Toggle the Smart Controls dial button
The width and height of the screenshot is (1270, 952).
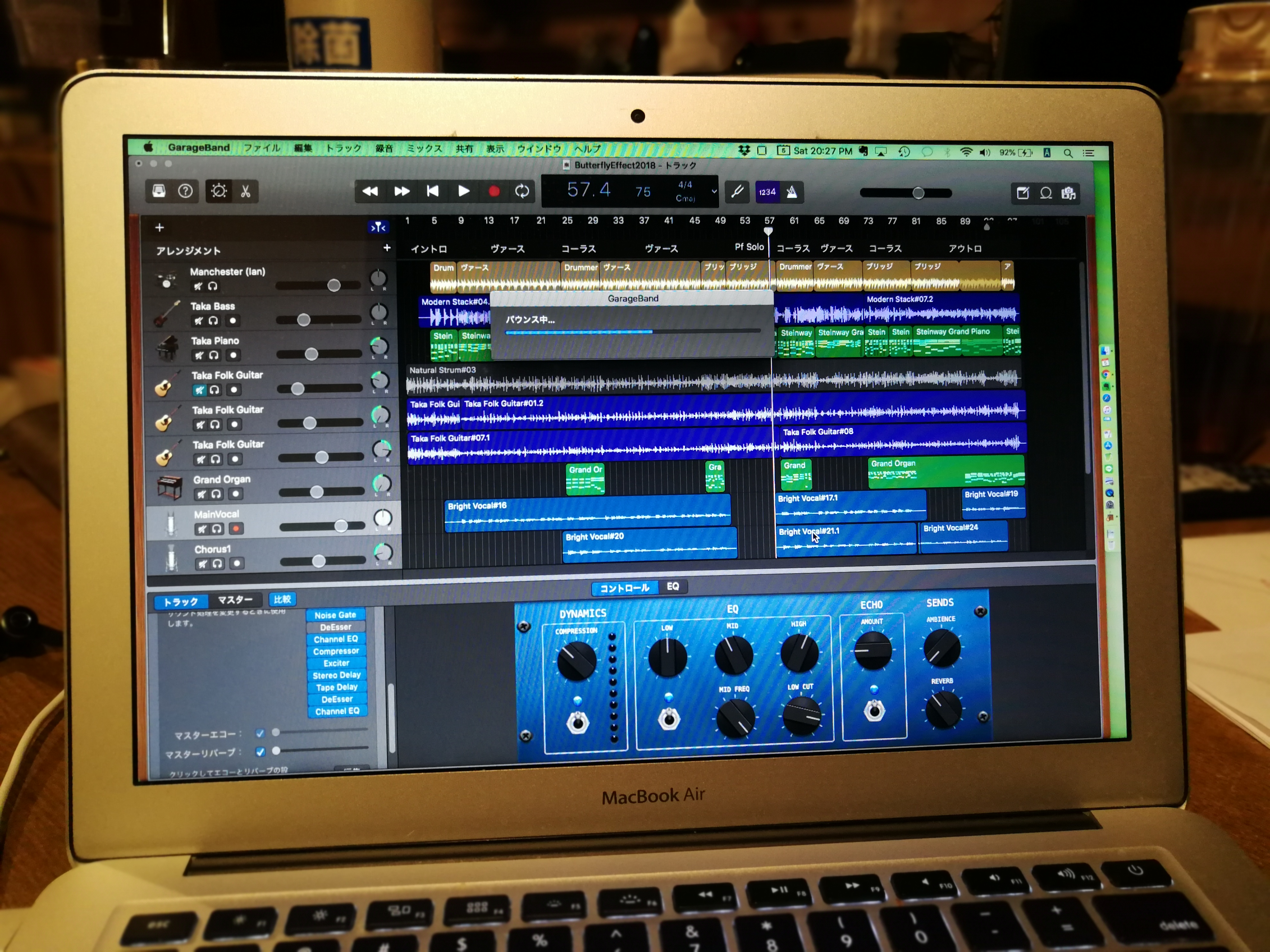(x=219, y=191)
